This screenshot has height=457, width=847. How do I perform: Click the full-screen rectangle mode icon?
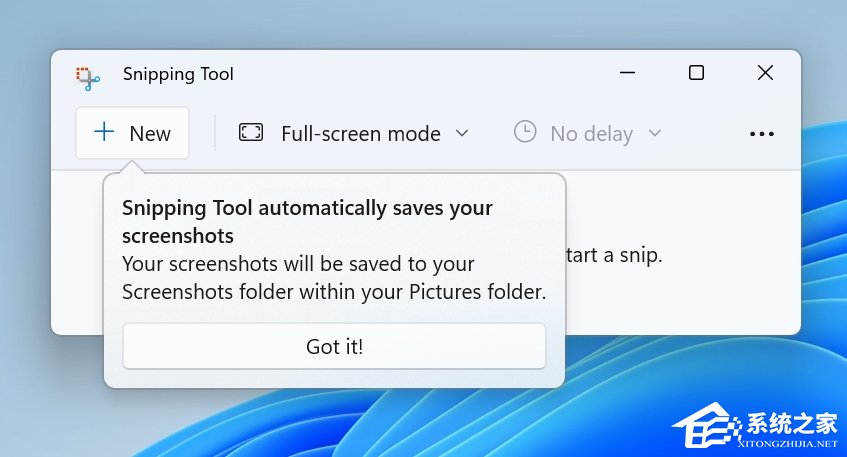pos(251,132)
